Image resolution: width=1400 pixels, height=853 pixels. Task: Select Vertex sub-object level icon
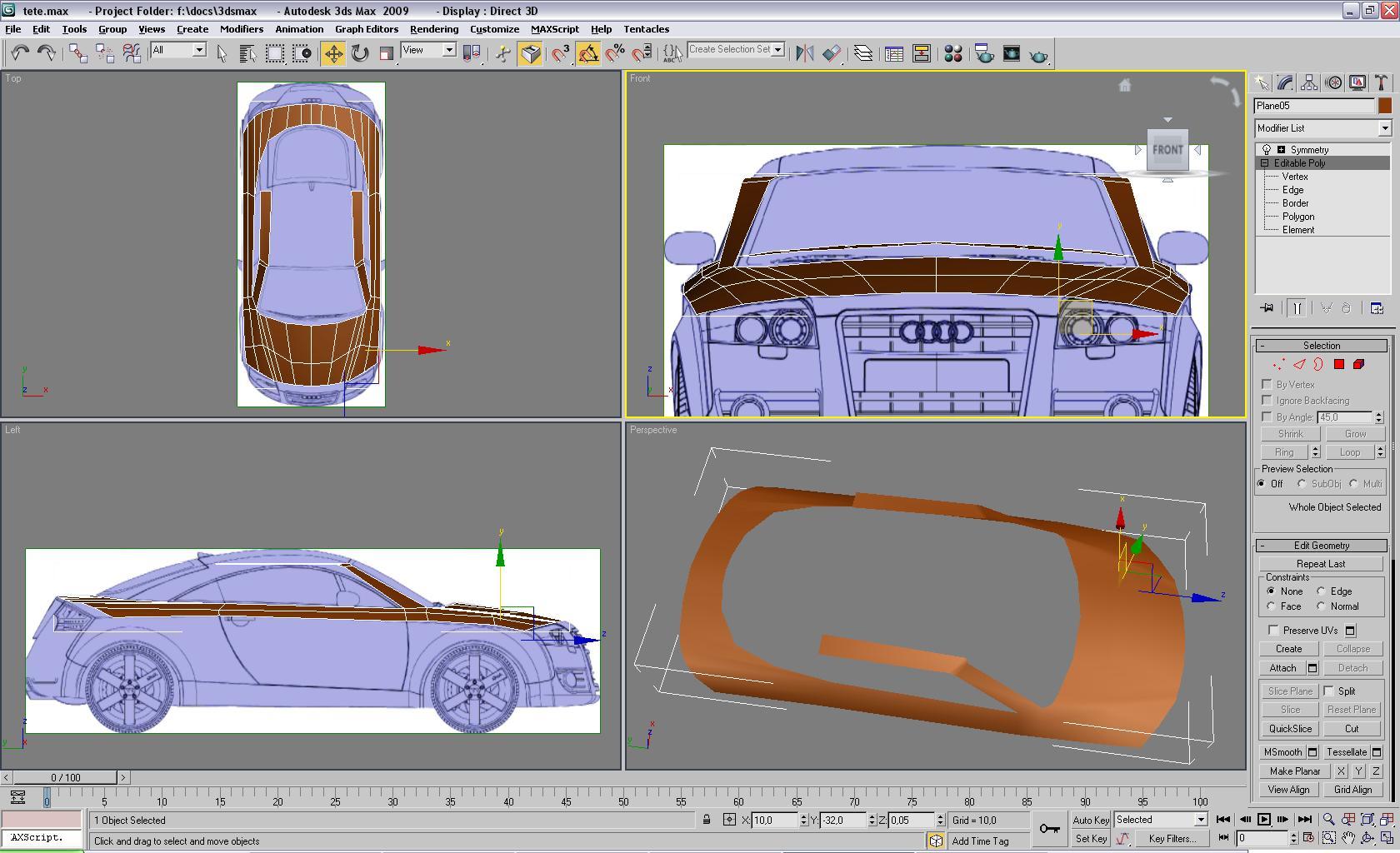point(1278,364)
